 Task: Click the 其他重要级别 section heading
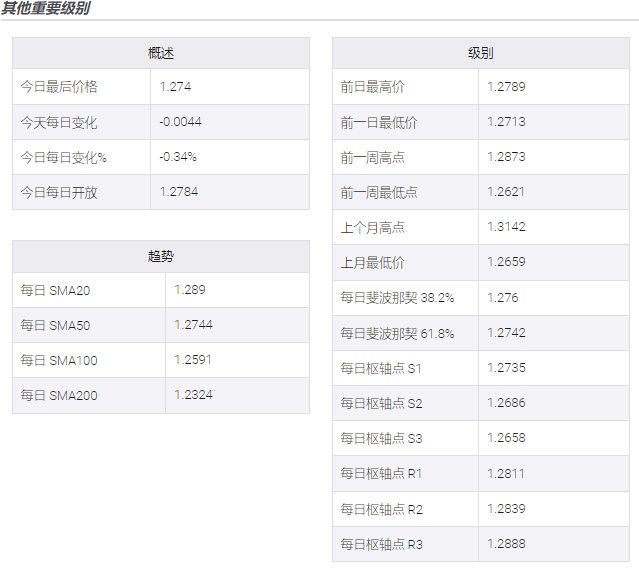click(x=45, y=9)
